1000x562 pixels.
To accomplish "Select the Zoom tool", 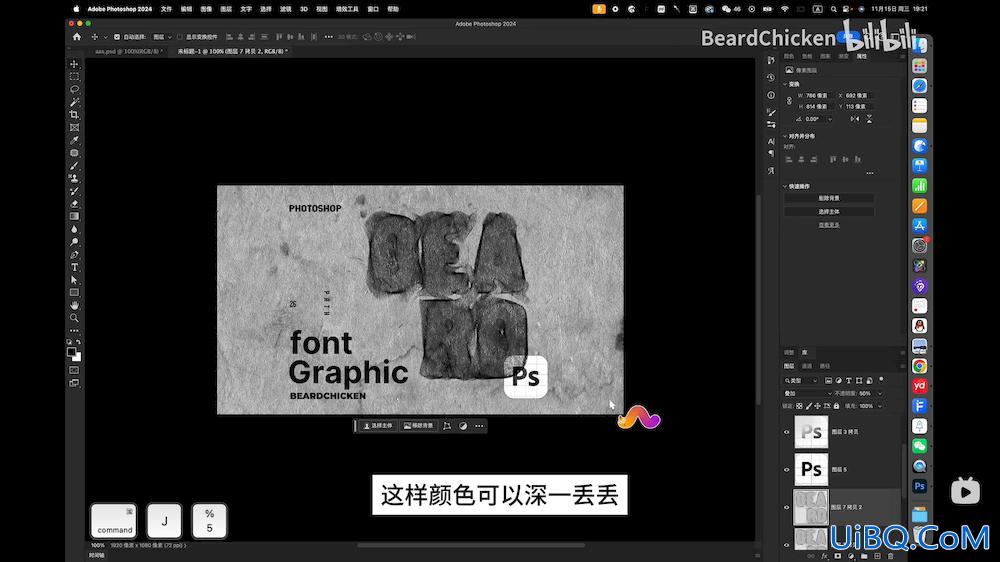I will pos(74,318).
